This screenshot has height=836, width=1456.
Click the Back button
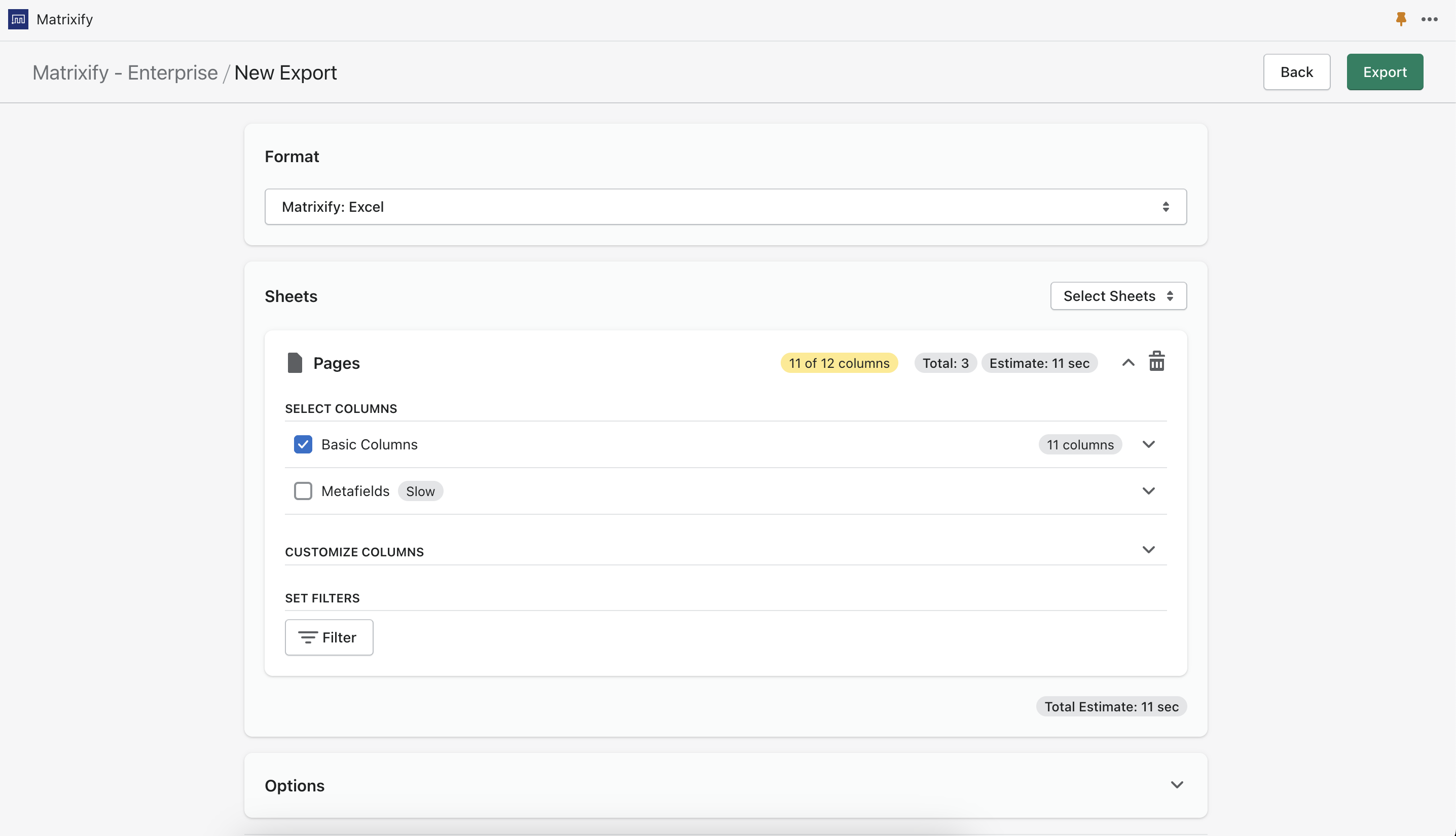click(x=1296, y=72)
